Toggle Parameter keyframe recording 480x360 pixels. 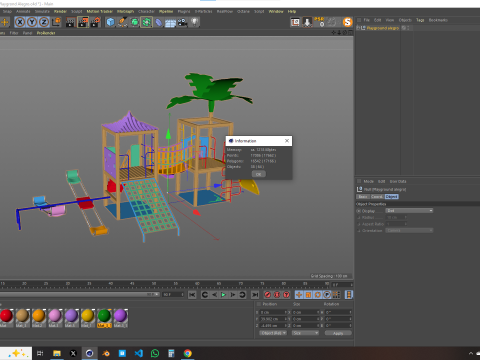click(x=327, y=295)
